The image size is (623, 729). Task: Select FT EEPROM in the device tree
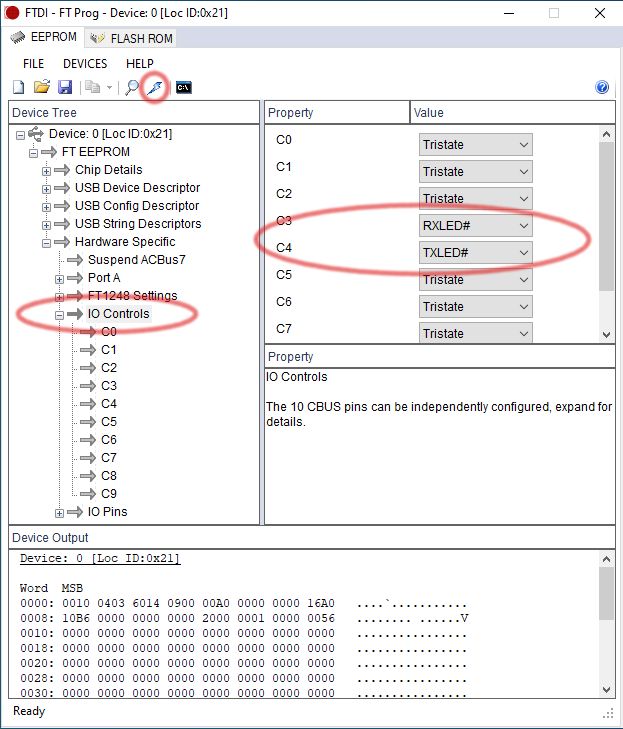pos(96,152)
